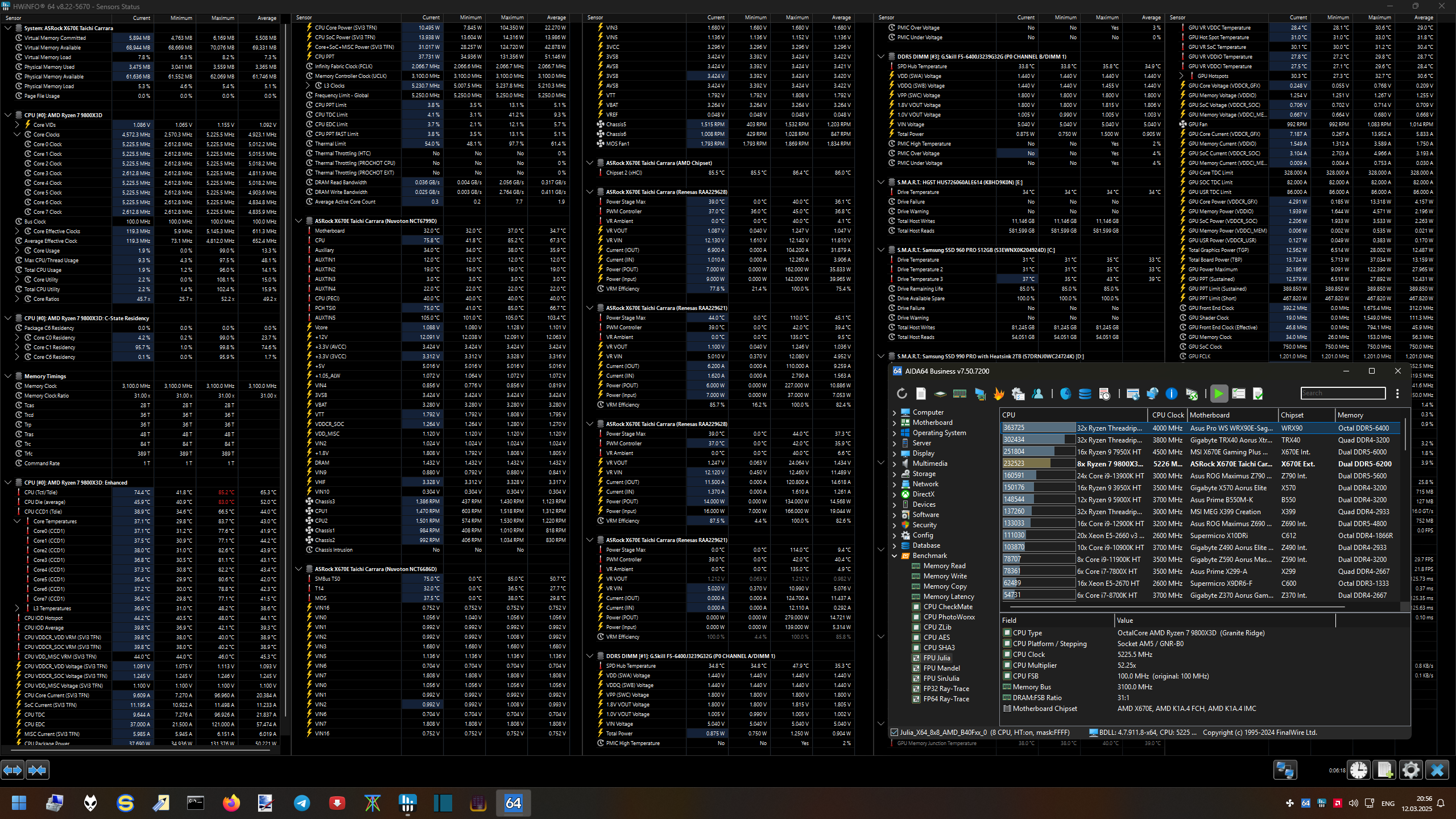The width and height of the screenshot is (1456, 819).
Task: Click the AIDA64 Refresh toolbar icon
Action: click(x=901, y=394)
